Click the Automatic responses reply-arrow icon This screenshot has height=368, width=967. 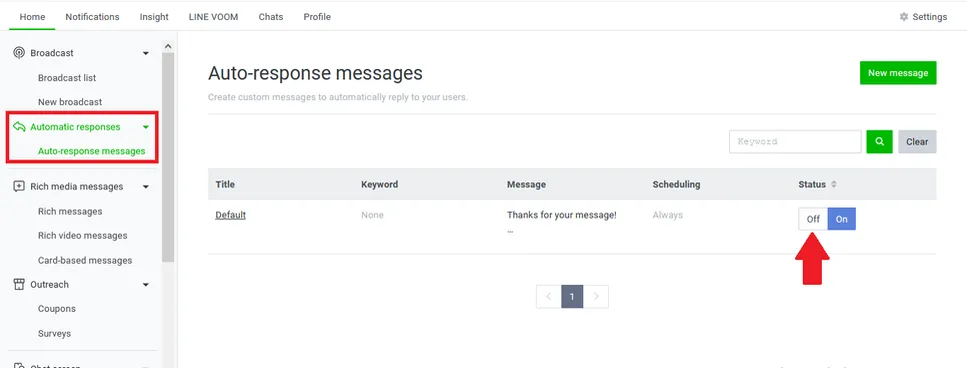(19, 127)
